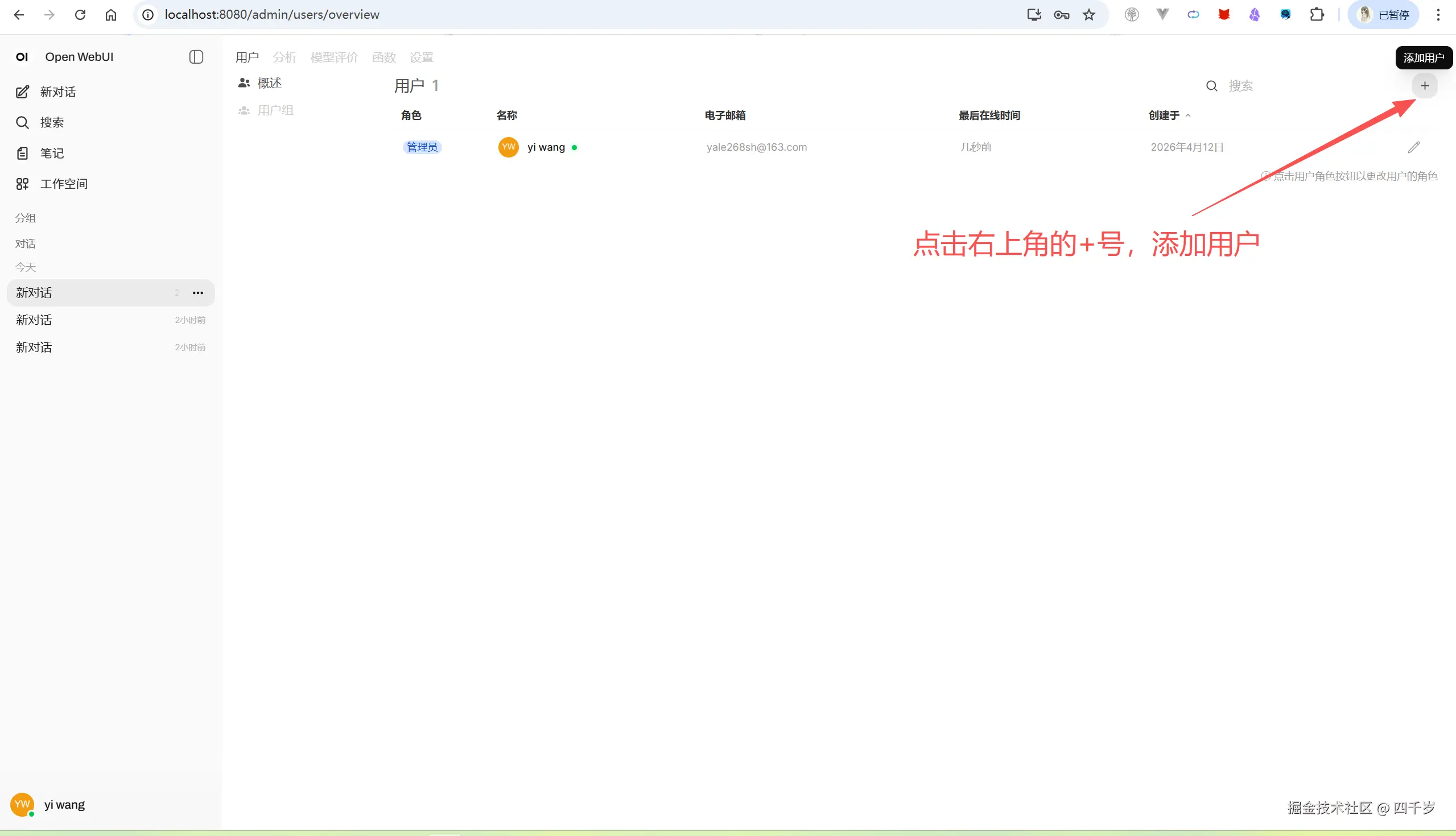
Task: Start a new chat using the pencil icon
Action: (x=22, y=92)
